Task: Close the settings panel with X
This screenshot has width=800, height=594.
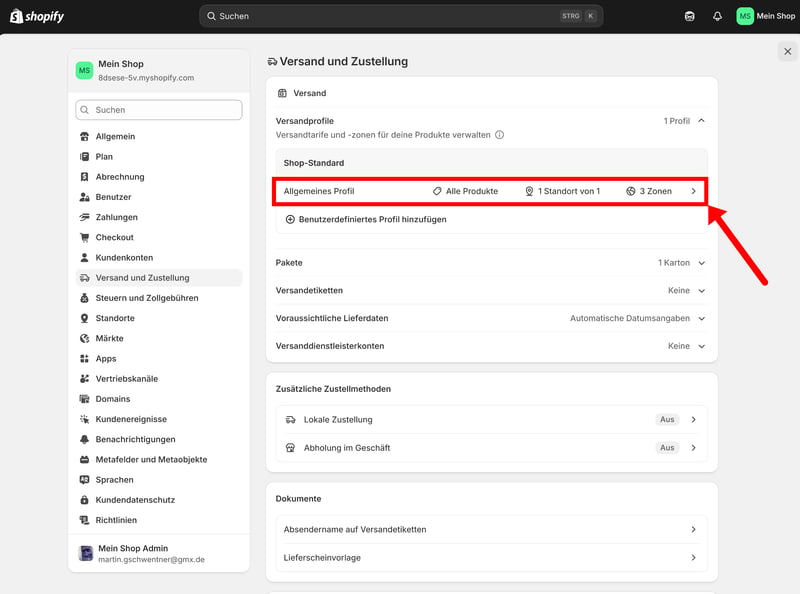Action: [787, 51]
